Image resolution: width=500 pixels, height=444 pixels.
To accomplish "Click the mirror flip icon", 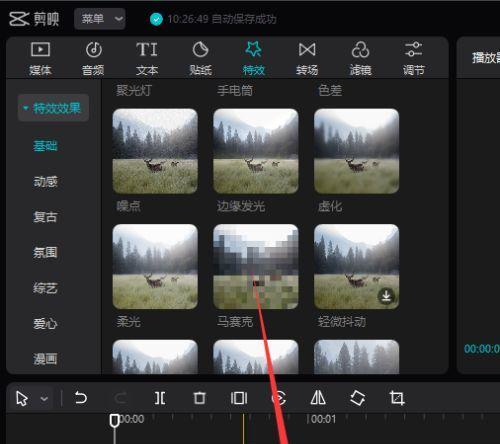I will click(x=318, y=398).
